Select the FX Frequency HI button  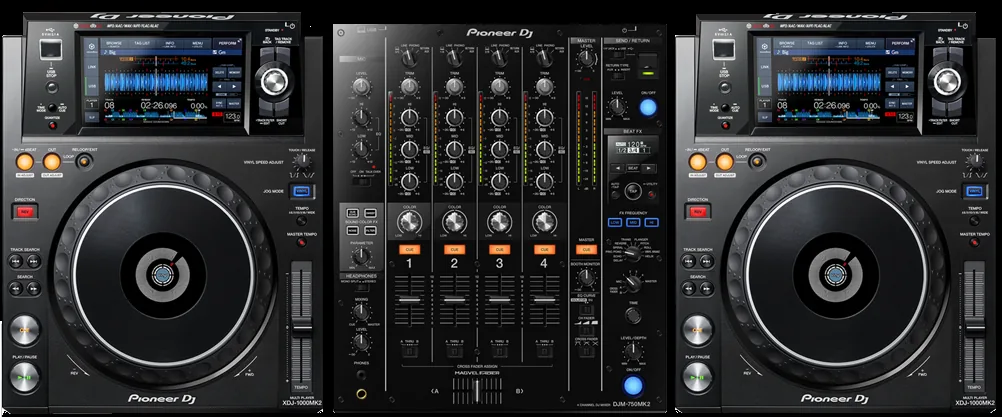(x=651, y=222)
